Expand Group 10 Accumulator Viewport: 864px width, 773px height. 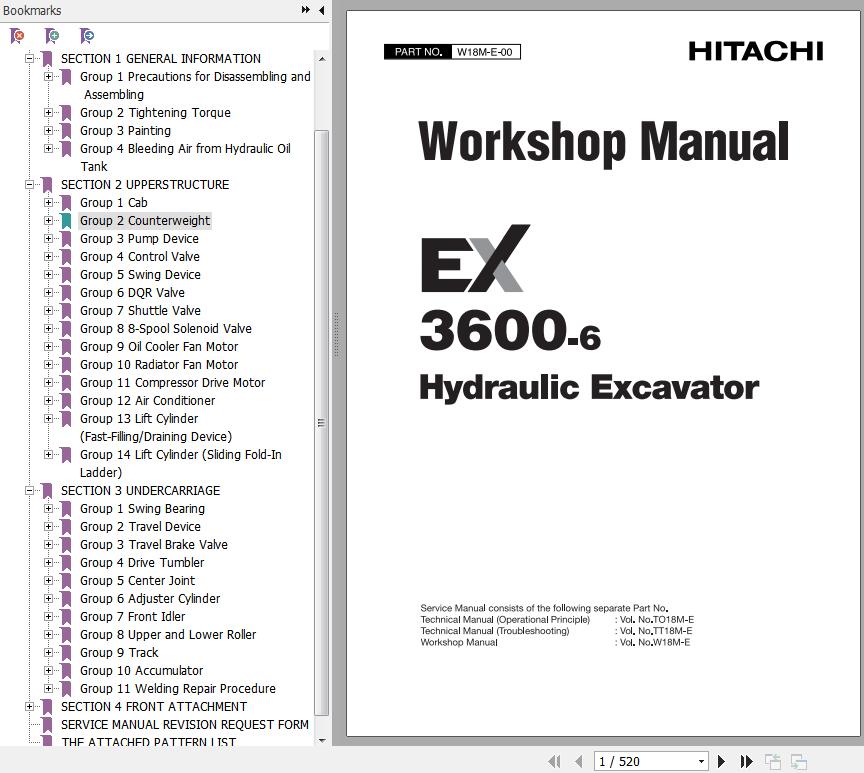(48, 671)
